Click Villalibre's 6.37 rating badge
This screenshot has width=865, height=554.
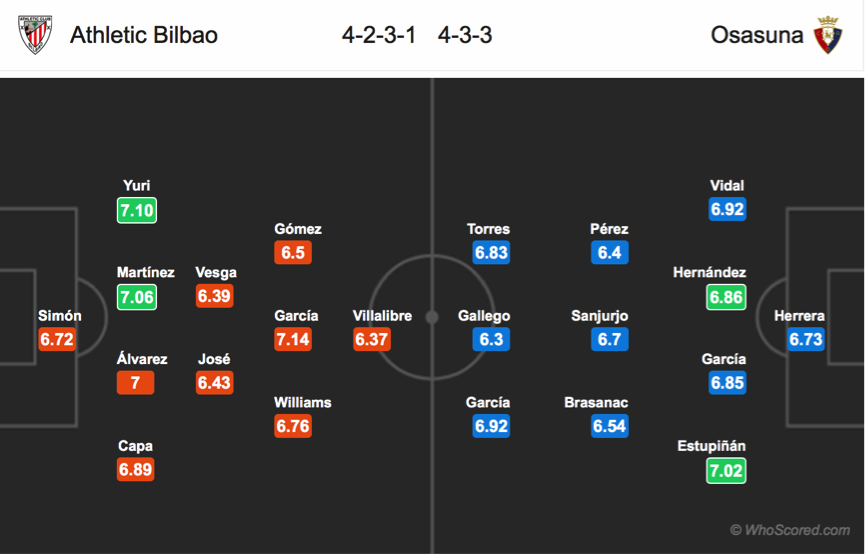[372, 339]
